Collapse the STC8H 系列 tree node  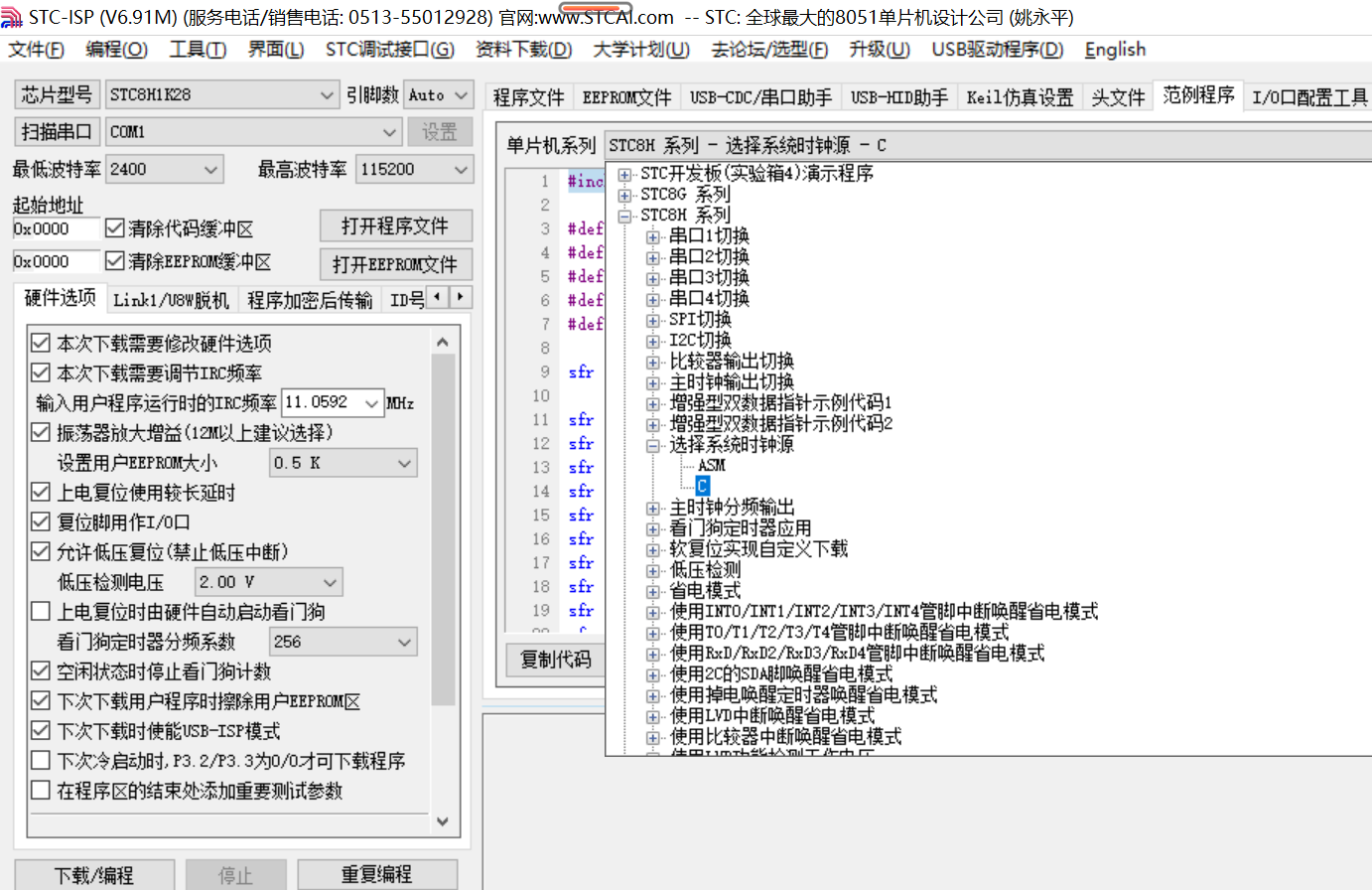[624, 216]
